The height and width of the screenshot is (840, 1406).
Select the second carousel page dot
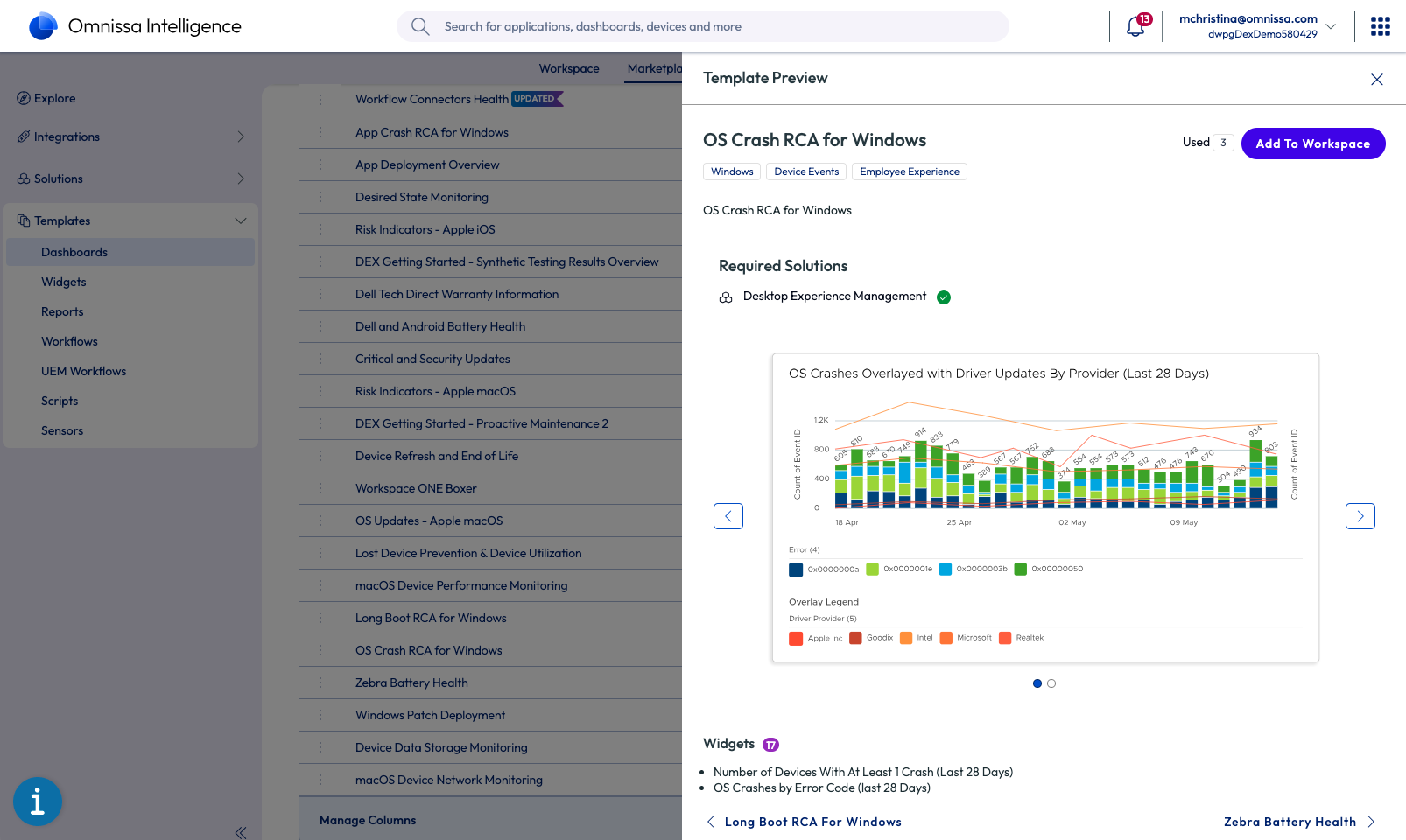coord(1051,683)
